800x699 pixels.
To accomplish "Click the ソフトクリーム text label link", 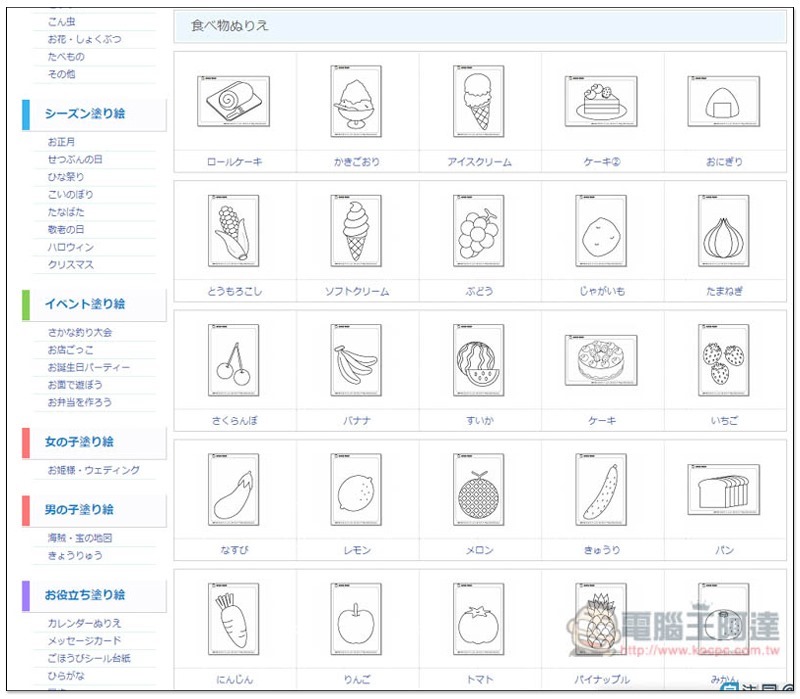I will (357, 291).
